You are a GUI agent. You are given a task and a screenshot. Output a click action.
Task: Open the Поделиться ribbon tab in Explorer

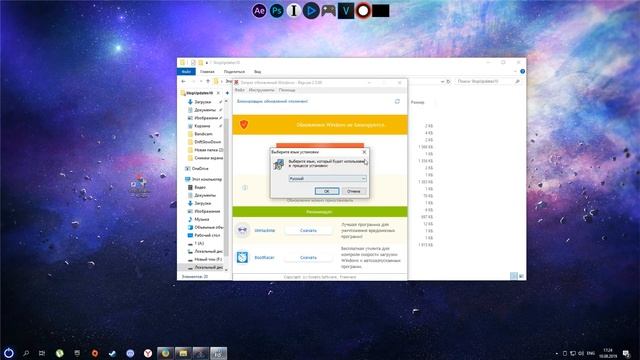tap(234, 72)
